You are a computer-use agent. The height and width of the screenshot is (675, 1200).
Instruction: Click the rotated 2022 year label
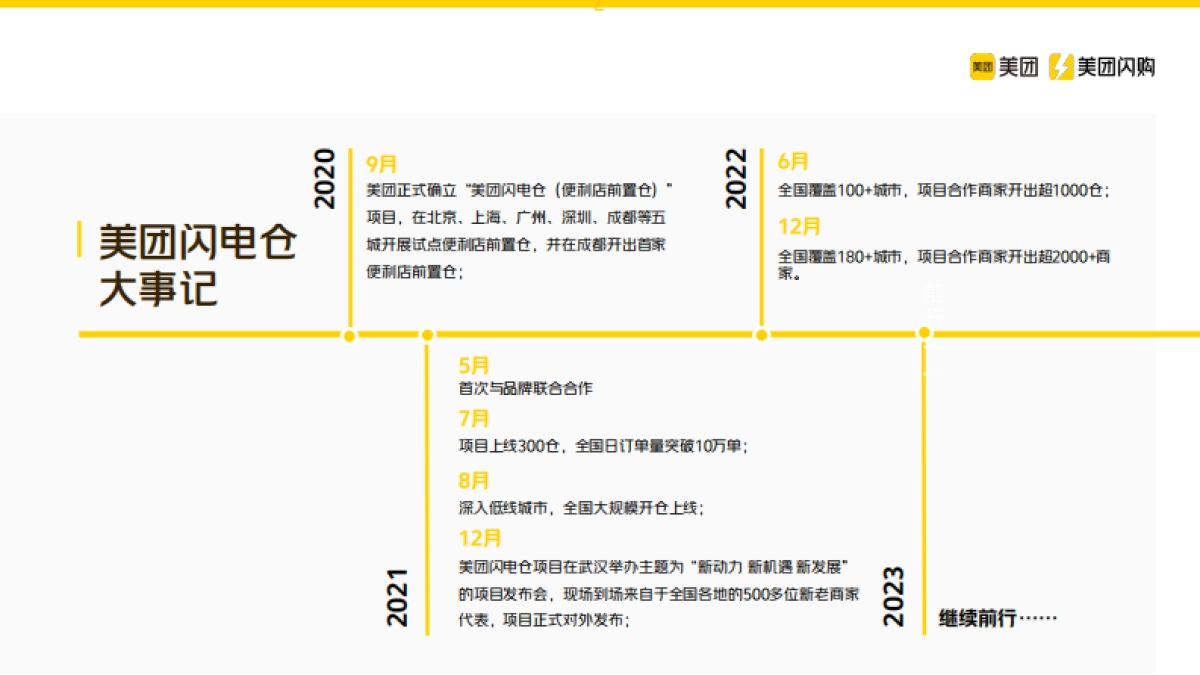tap(736, 179)
